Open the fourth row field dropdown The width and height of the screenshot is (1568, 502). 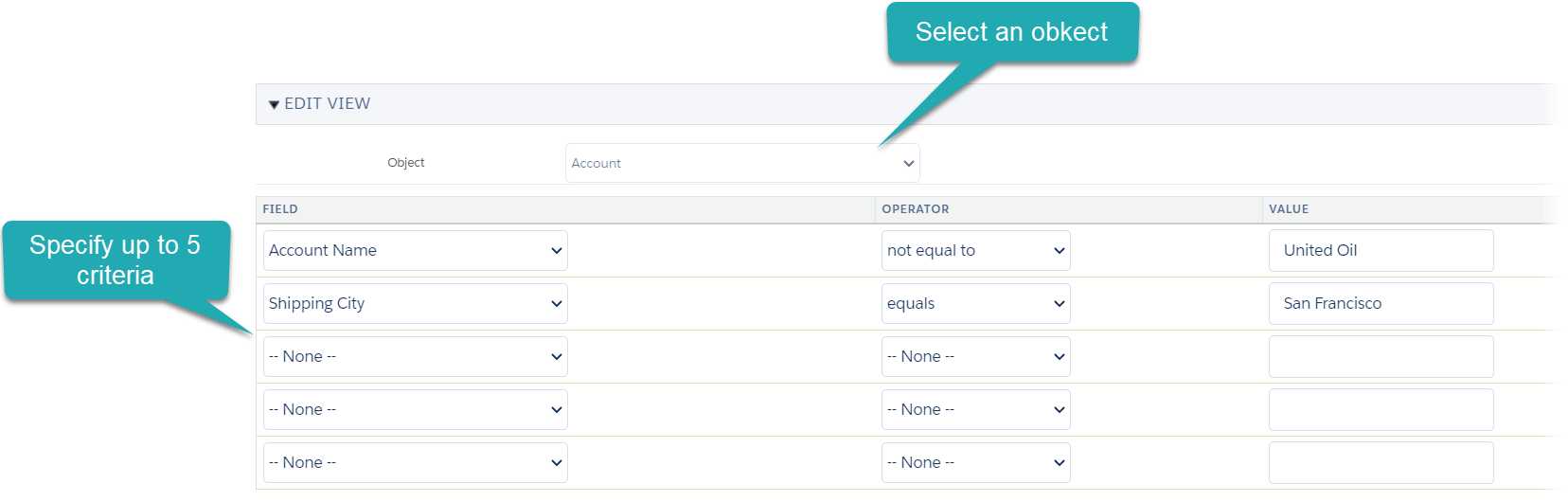pos(415,409)
